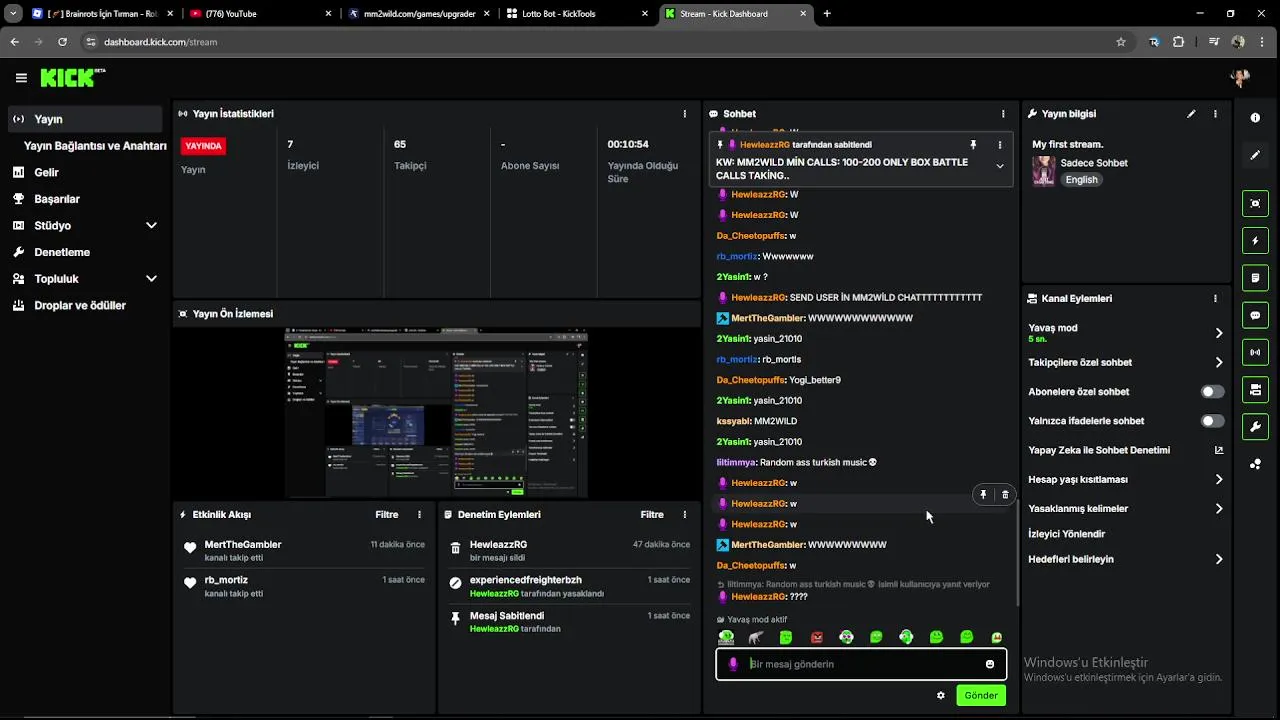Click the English language tag in stream info

point(1081,180)
